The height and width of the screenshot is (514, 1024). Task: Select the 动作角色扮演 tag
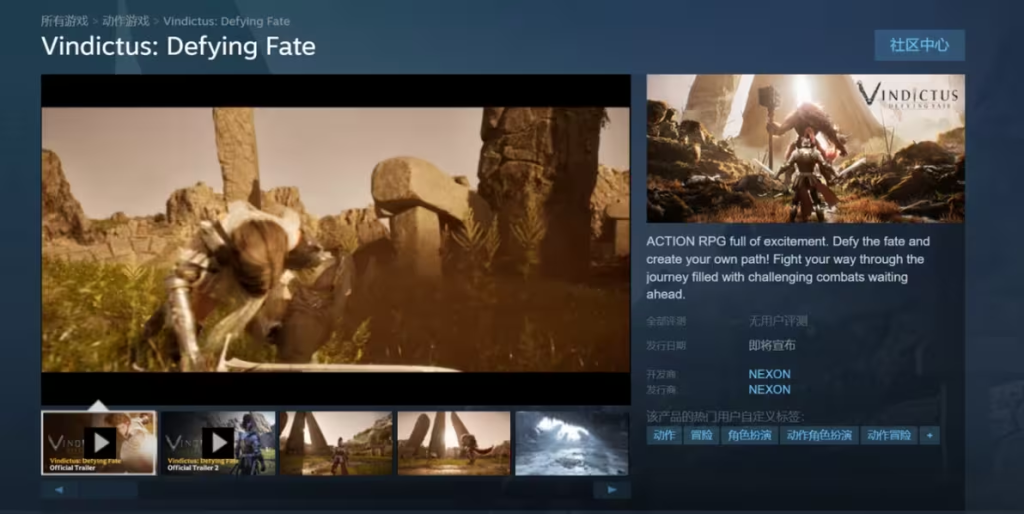pos(819,435)
